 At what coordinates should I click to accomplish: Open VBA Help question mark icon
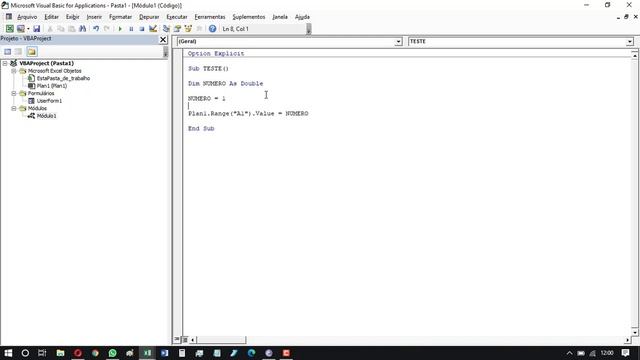tap(212, 29)
